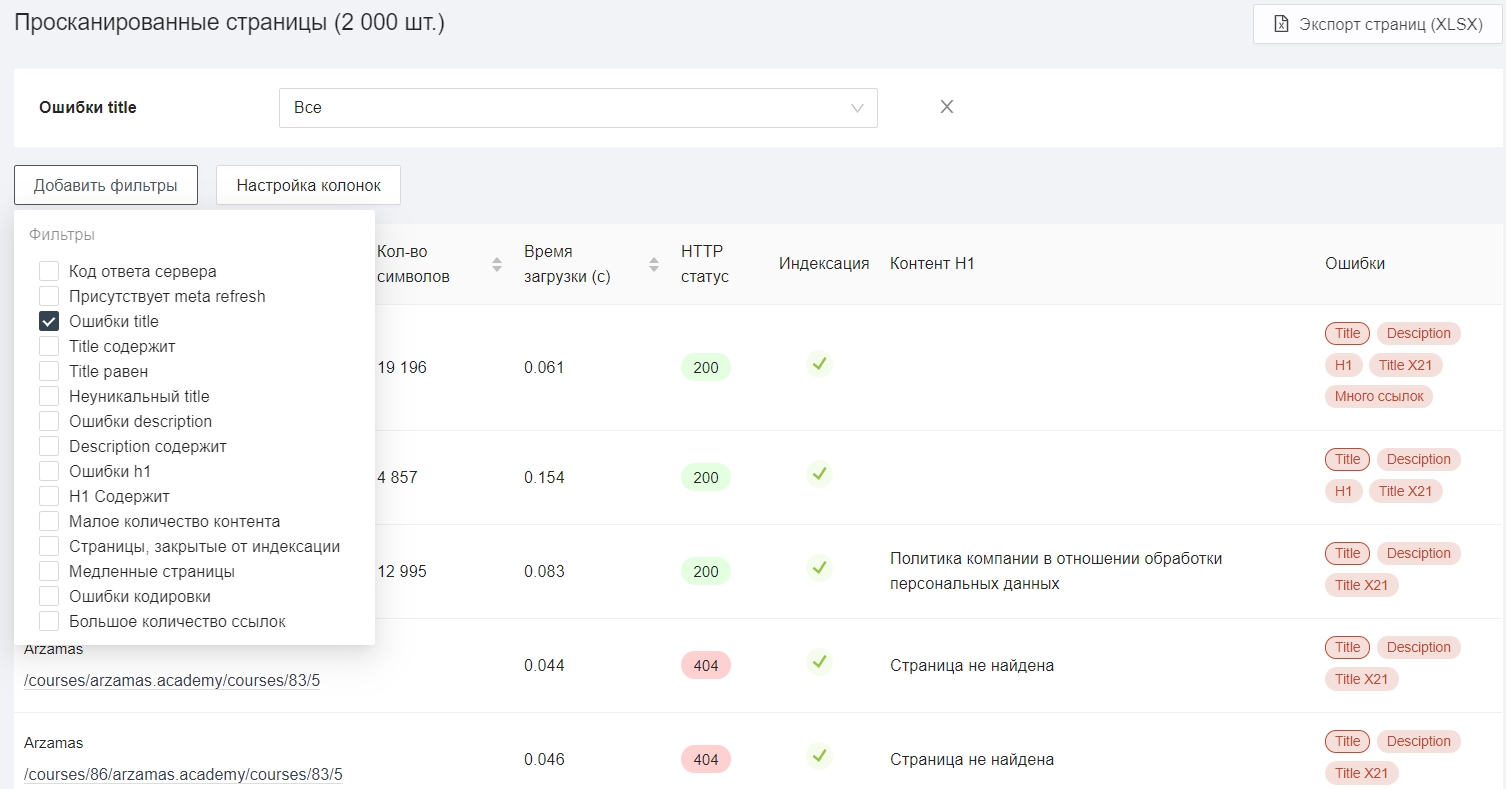The height and width of the screenshot is (789, 1506).
Task: Click the 'Title X21' tag in second row
Action: [x=1405, y=491]
